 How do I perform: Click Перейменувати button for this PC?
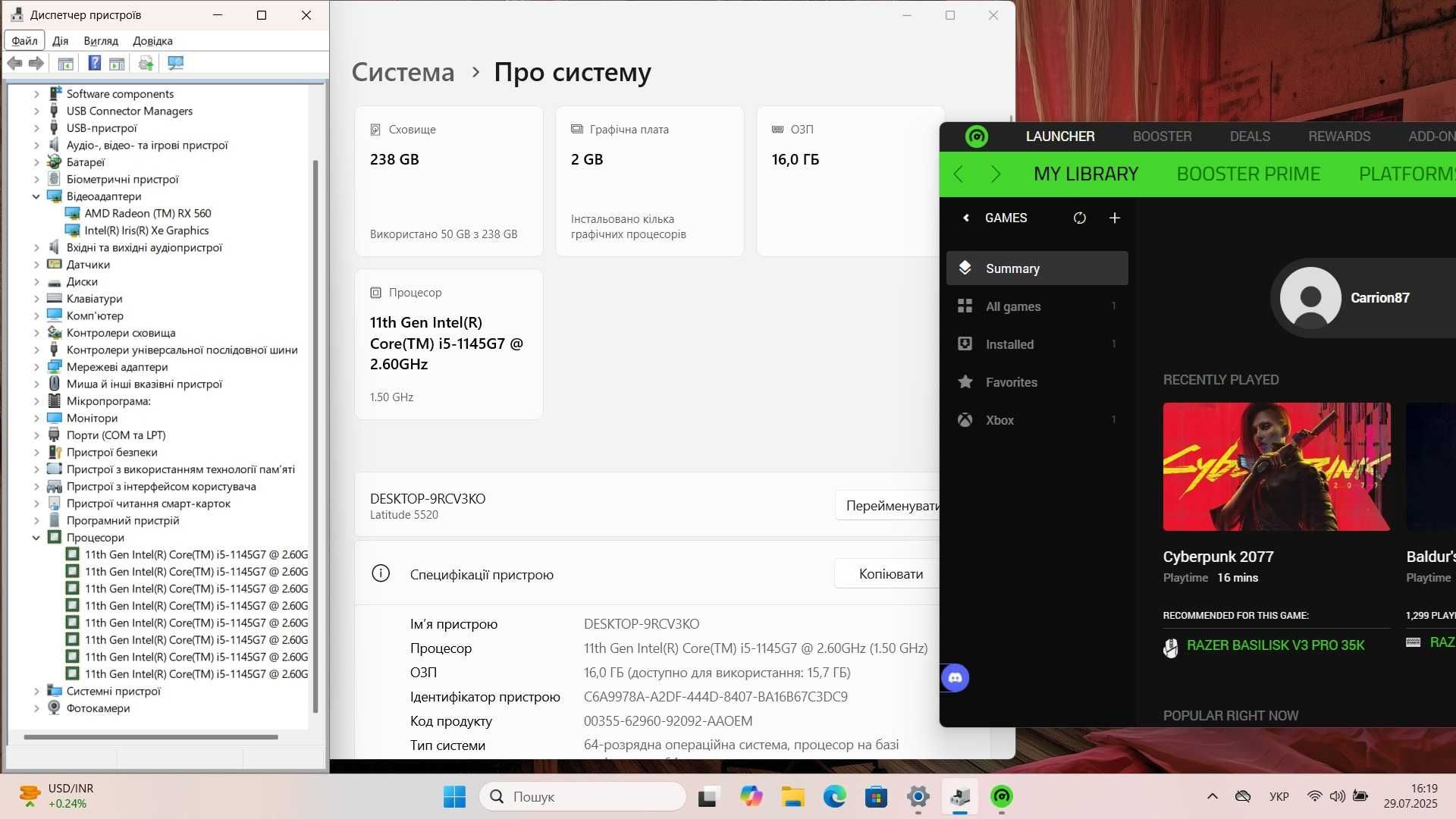pos(888,506)
